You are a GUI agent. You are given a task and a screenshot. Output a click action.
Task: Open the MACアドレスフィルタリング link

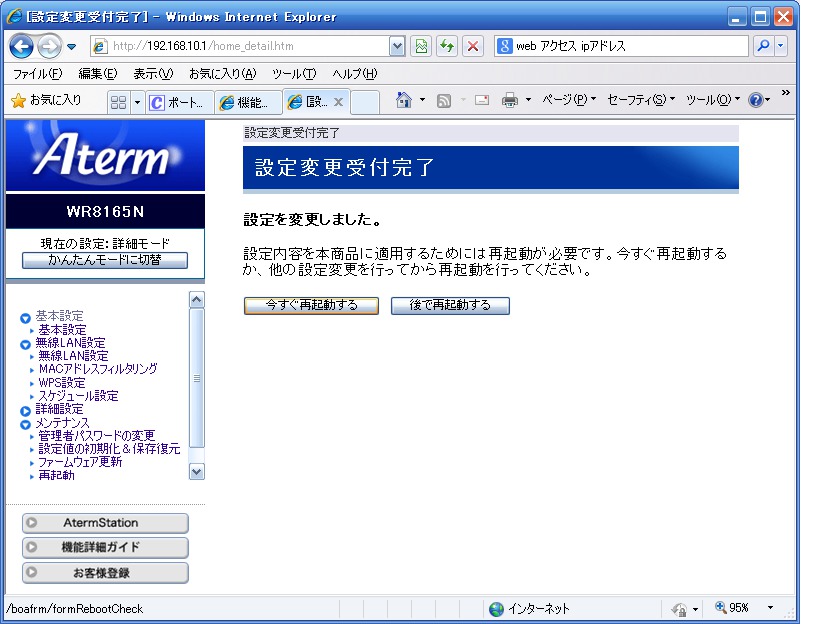98,369
